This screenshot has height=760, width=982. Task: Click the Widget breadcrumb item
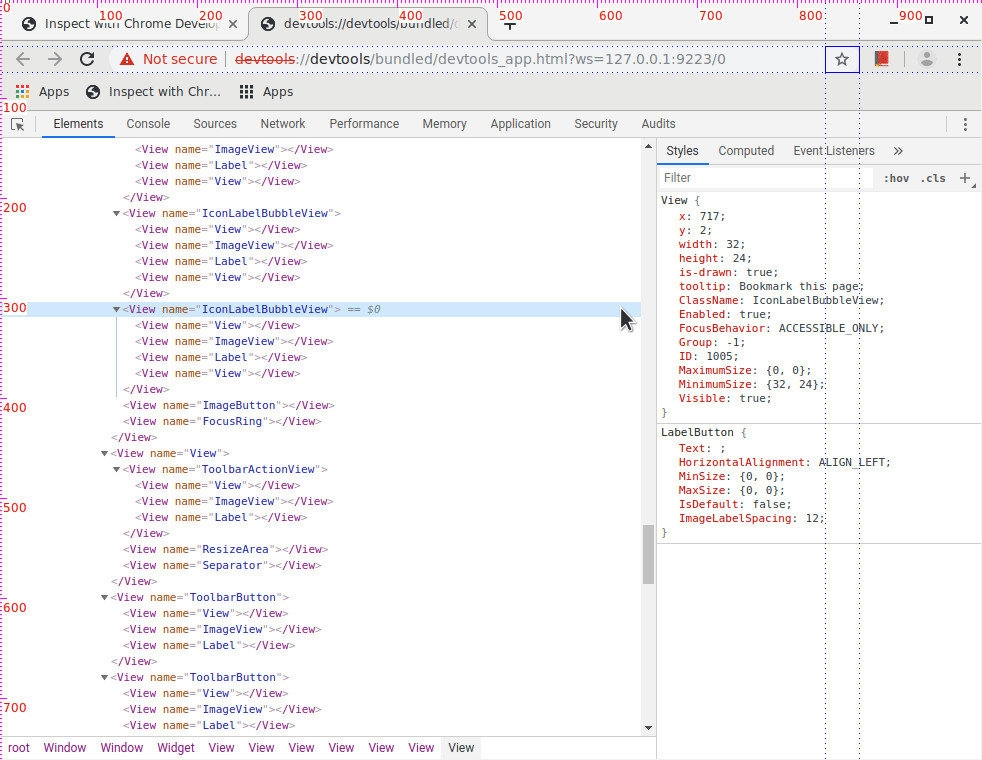click(x=176, y=748)
